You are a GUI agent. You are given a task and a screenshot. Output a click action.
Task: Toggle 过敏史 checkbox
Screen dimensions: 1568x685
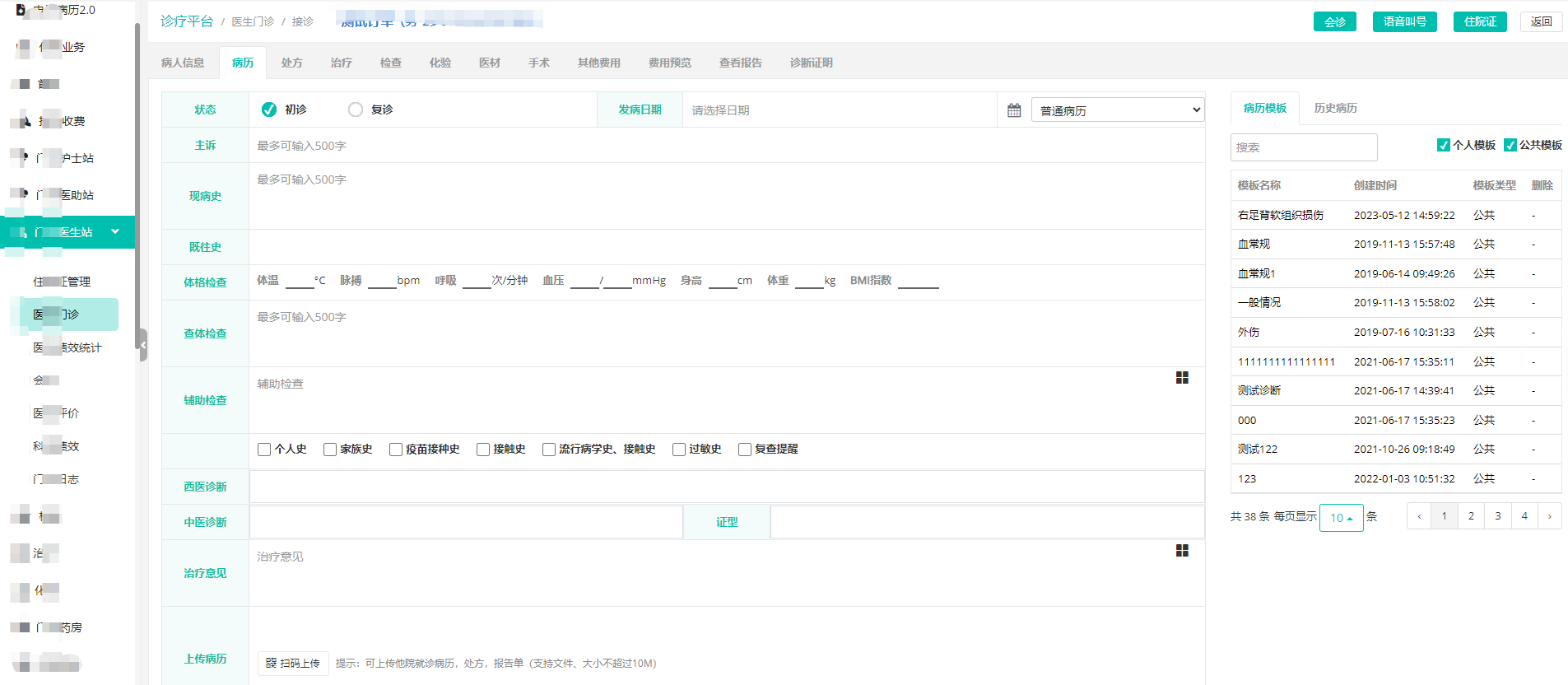tap(679, 450)
